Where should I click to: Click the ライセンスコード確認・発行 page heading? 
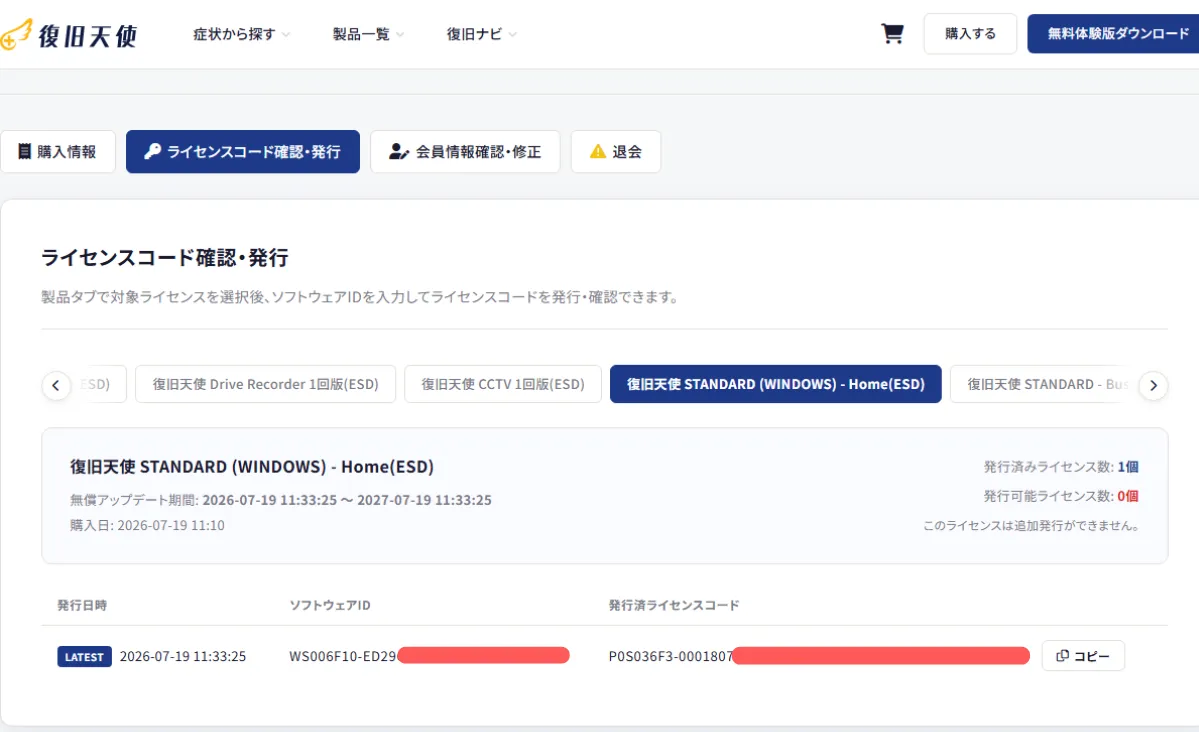pyautogui.click(x=164, y=258)
